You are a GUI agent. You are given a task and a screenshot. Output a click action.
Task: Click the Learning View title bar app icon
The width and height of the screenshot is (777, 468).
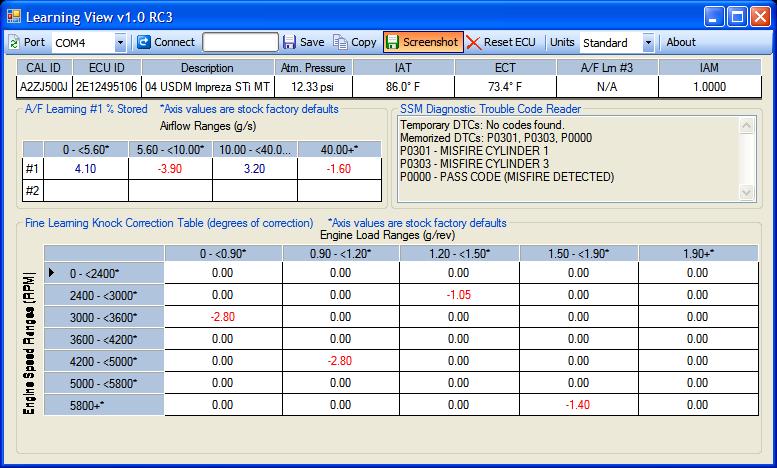[x=13, y=16]
